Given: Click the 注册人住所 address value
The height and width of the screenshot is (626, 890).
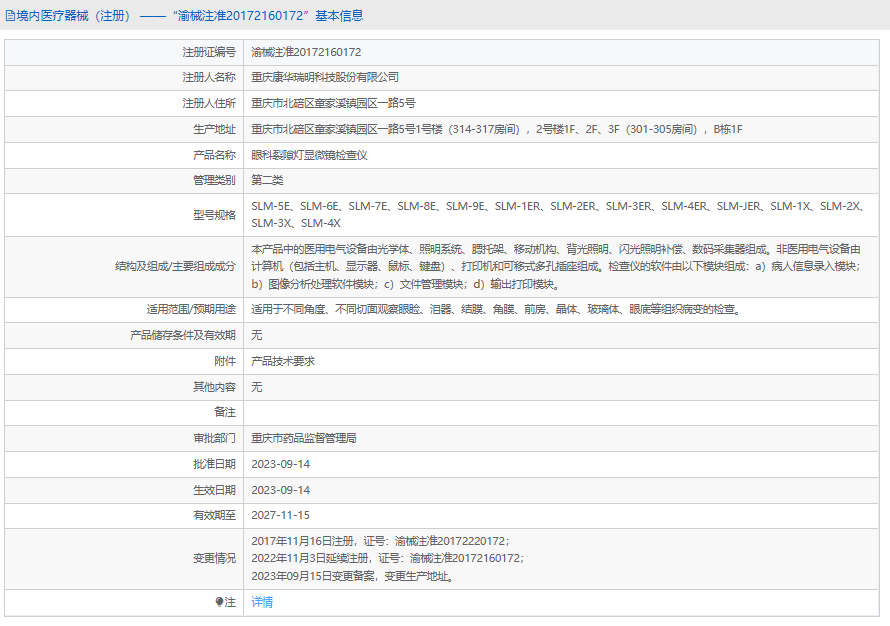Looking at the screenshot, I should pos(333,103).
